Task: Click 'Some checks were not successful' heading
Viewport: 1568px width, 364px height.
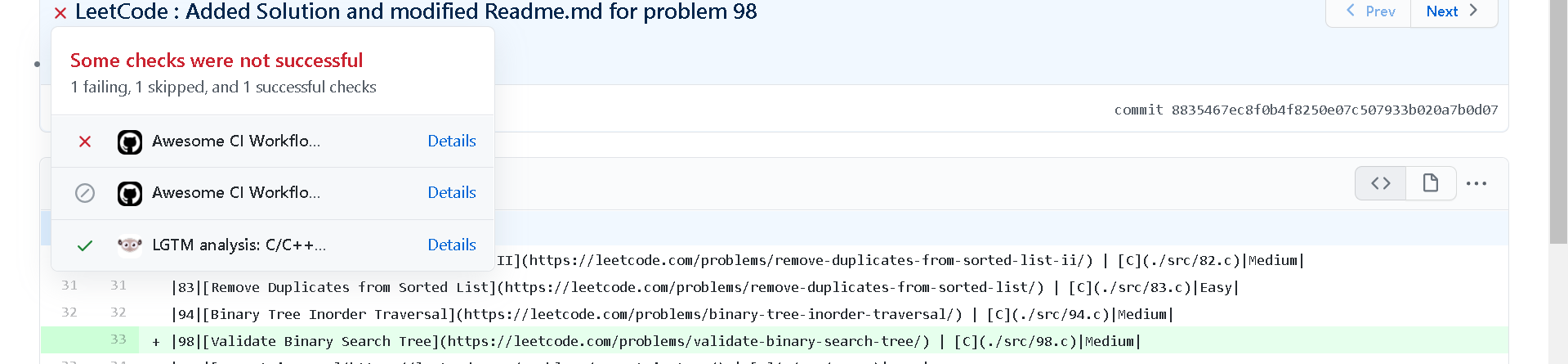Action: pos(217,61)
